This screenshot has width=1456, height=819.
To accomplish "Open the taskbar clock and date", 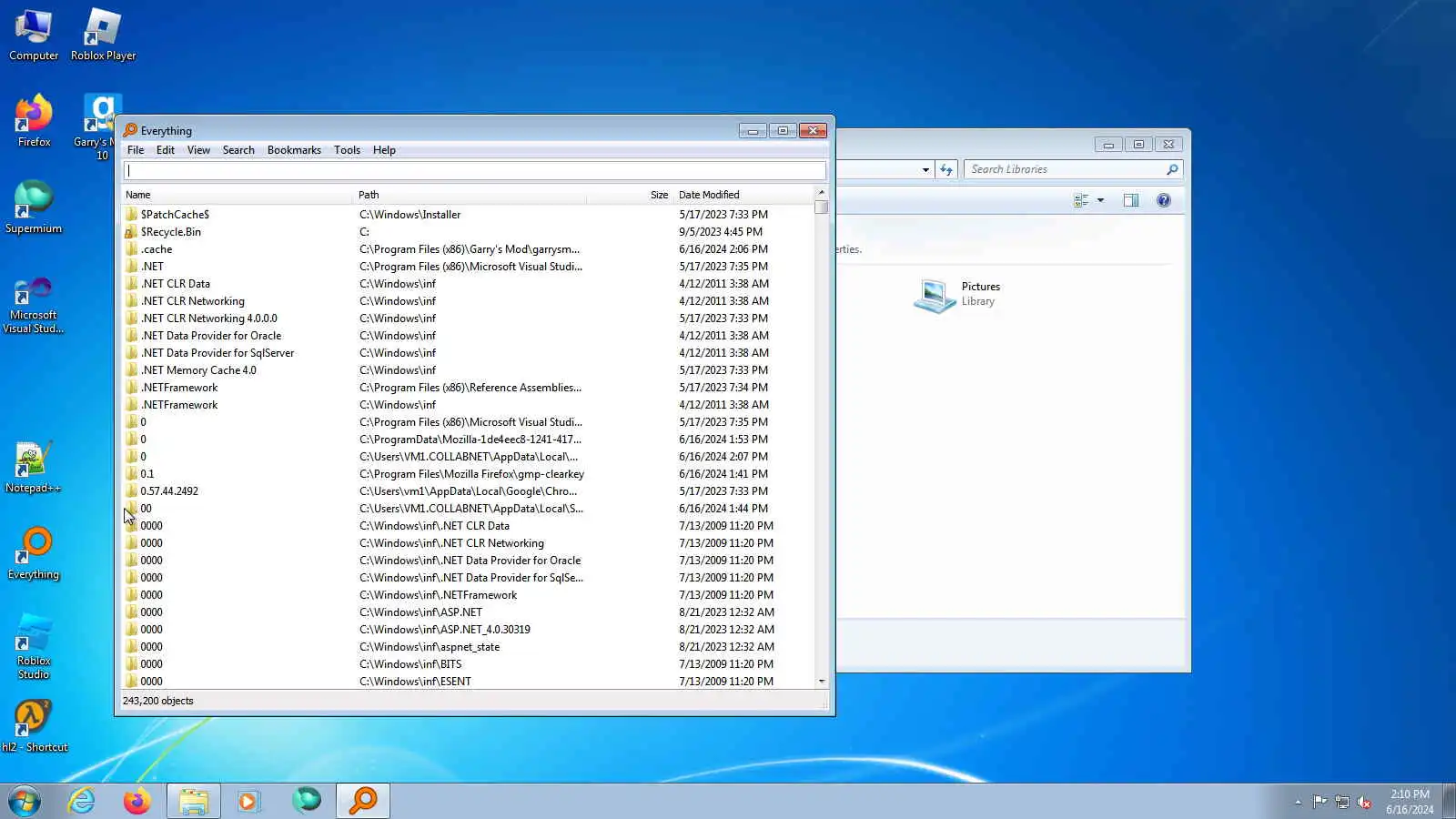I will (x=1410, y=802).
